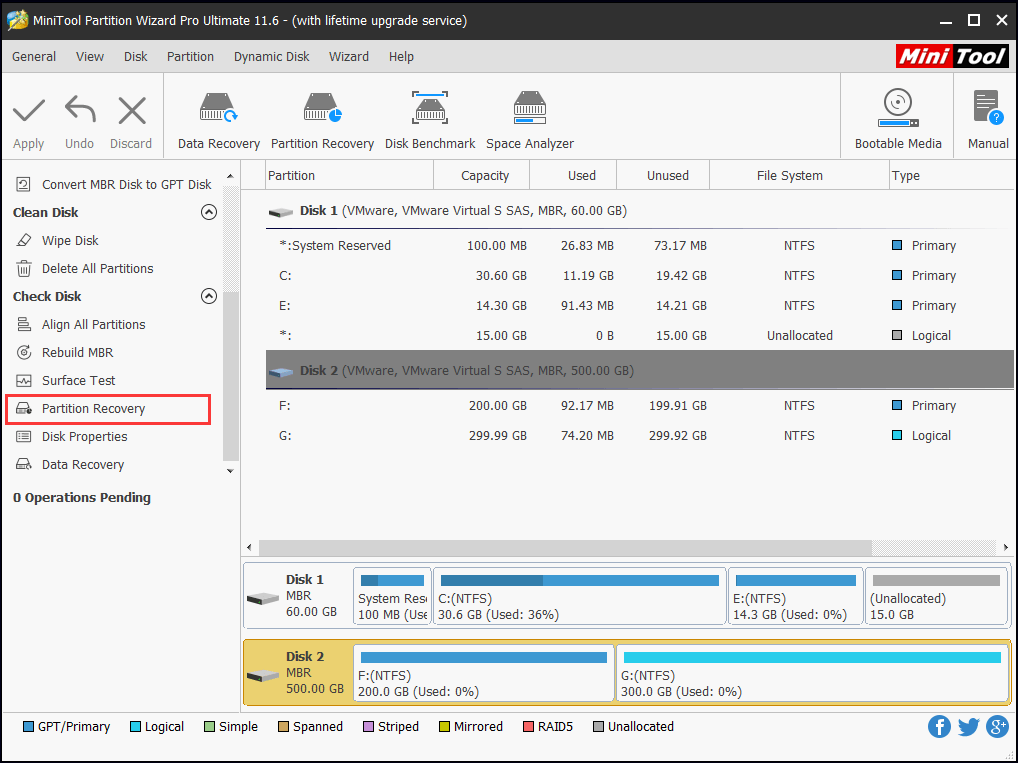The image size is (1018, 763).
Task: Sort by the Unused column header
Action: click(x=664, y=175)
